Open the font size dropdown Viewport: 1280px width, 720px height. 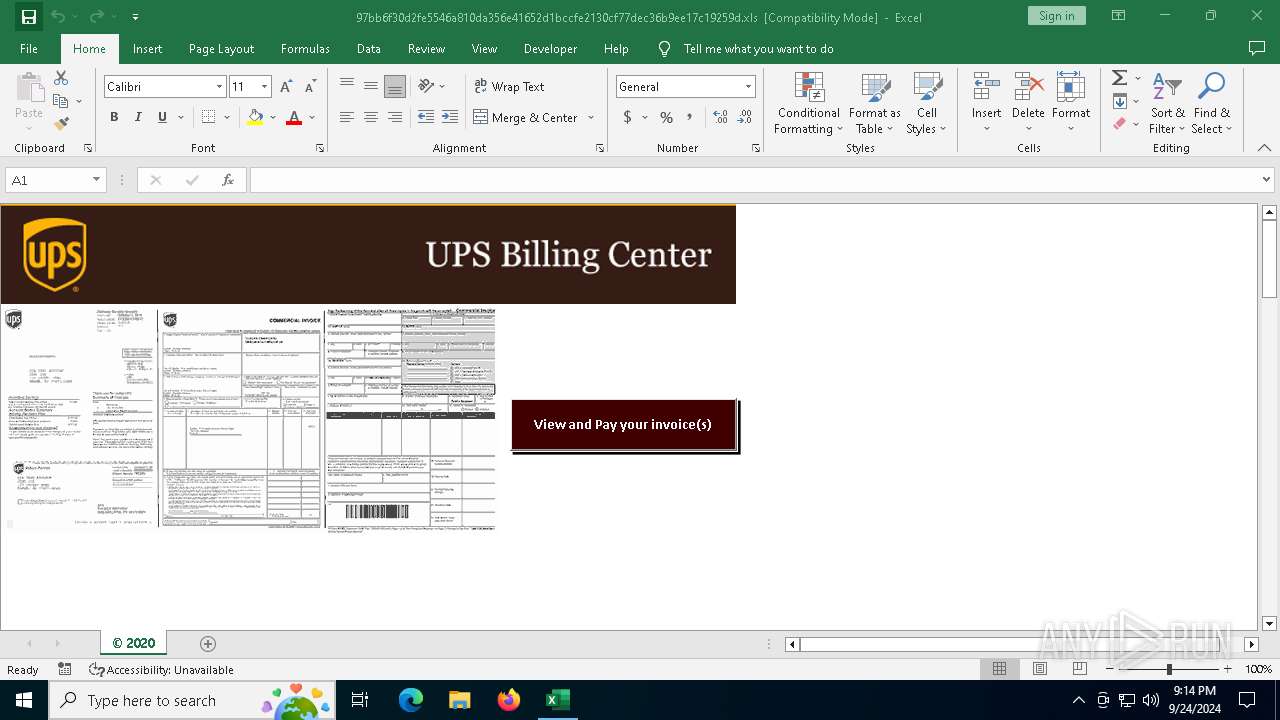(264, 87)
